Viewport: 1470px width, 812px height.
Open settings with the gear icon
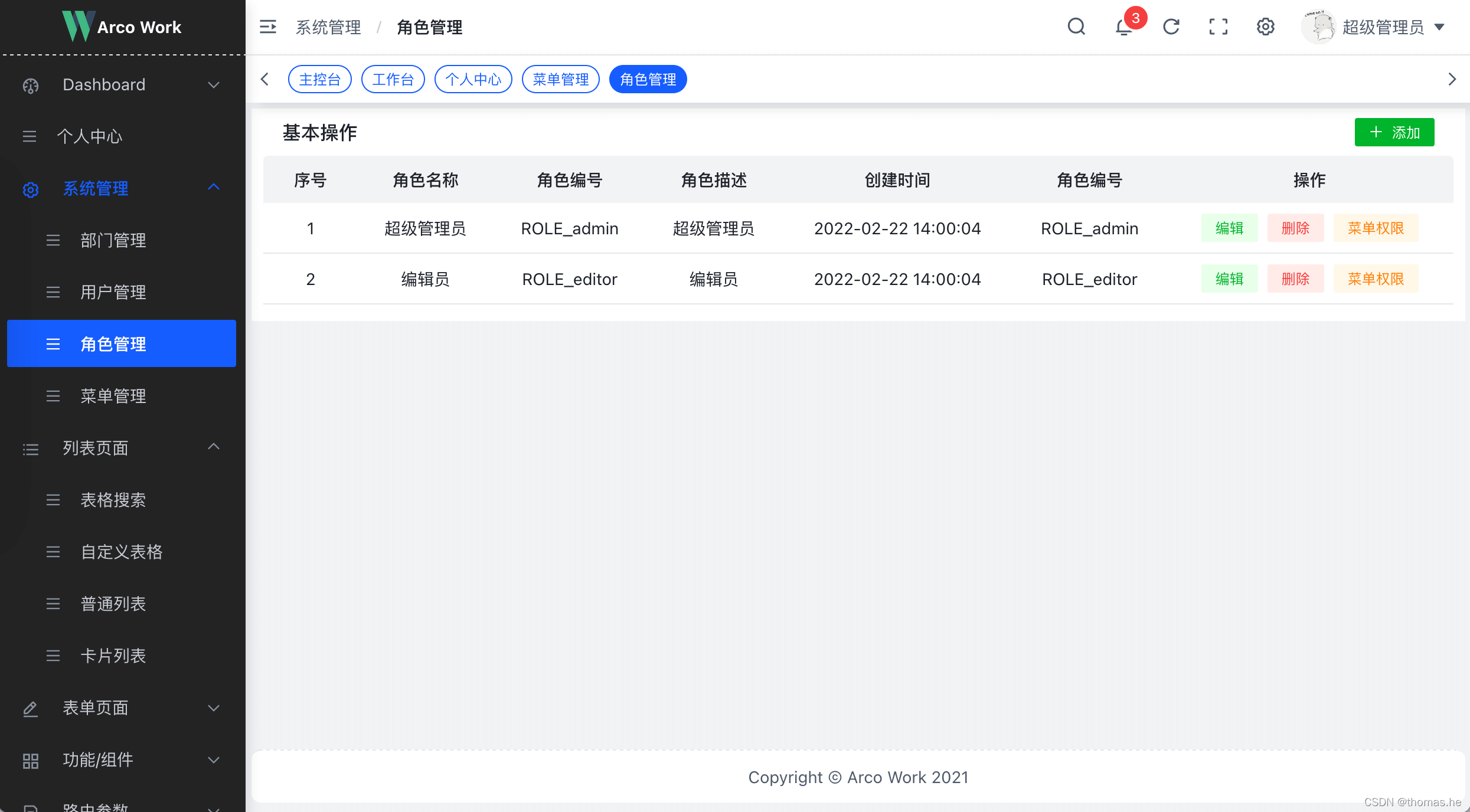(x=1265, y=27)
